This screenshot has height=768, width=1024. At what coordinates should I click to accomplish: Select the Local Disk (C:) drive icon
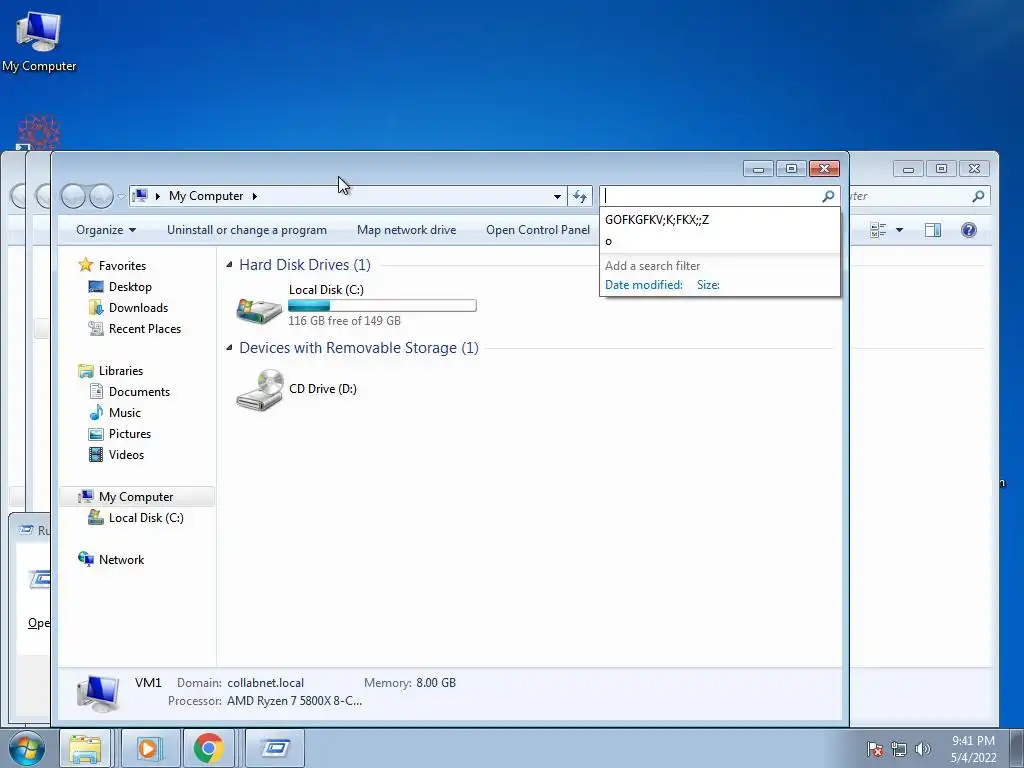(259, 310)
